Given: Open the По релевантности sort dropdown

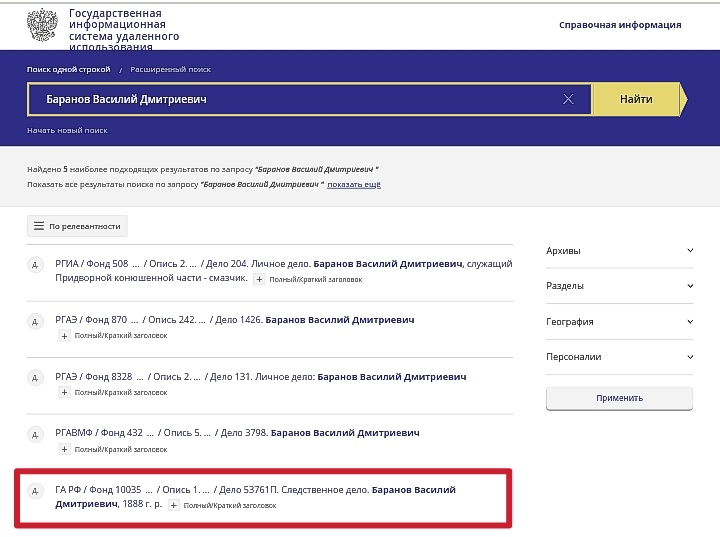Looking at the screenshot, I should coord(77,226).
